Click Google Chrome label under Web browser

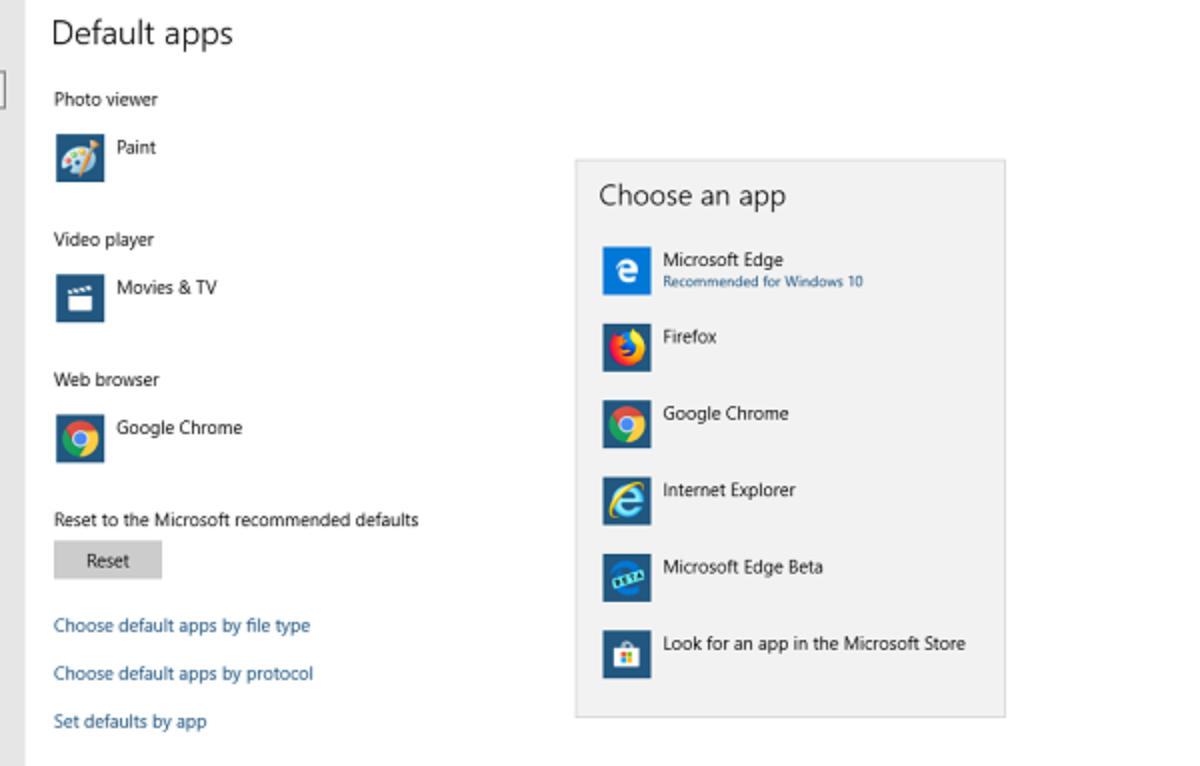179,428
